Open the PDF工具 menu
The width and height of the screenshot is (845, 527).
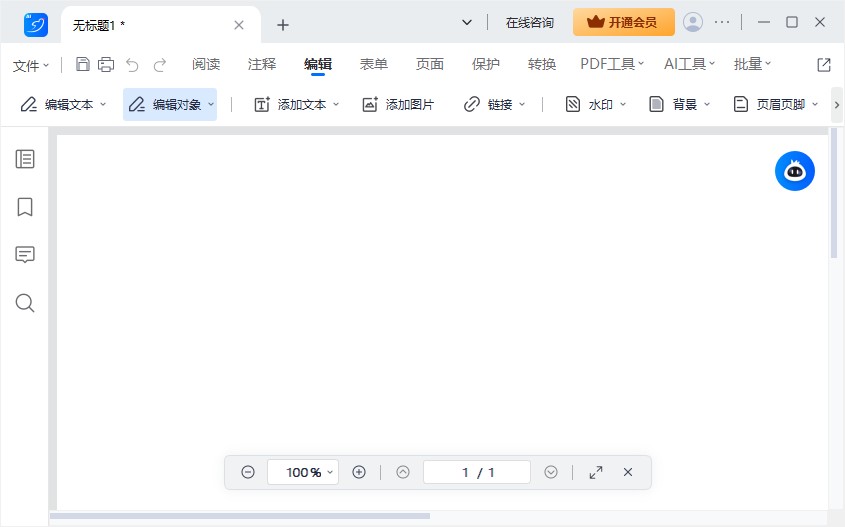pos(612,64)
